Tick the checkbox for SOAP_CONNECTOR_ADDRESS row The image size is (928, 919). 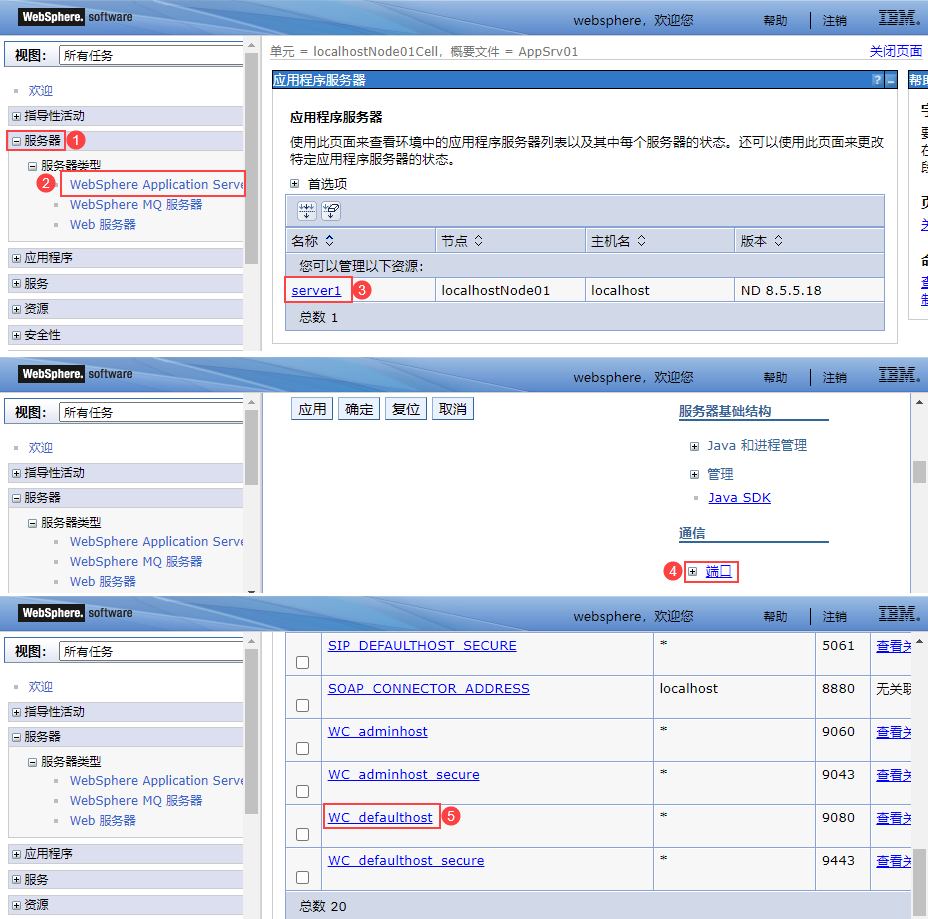point(302,705)
